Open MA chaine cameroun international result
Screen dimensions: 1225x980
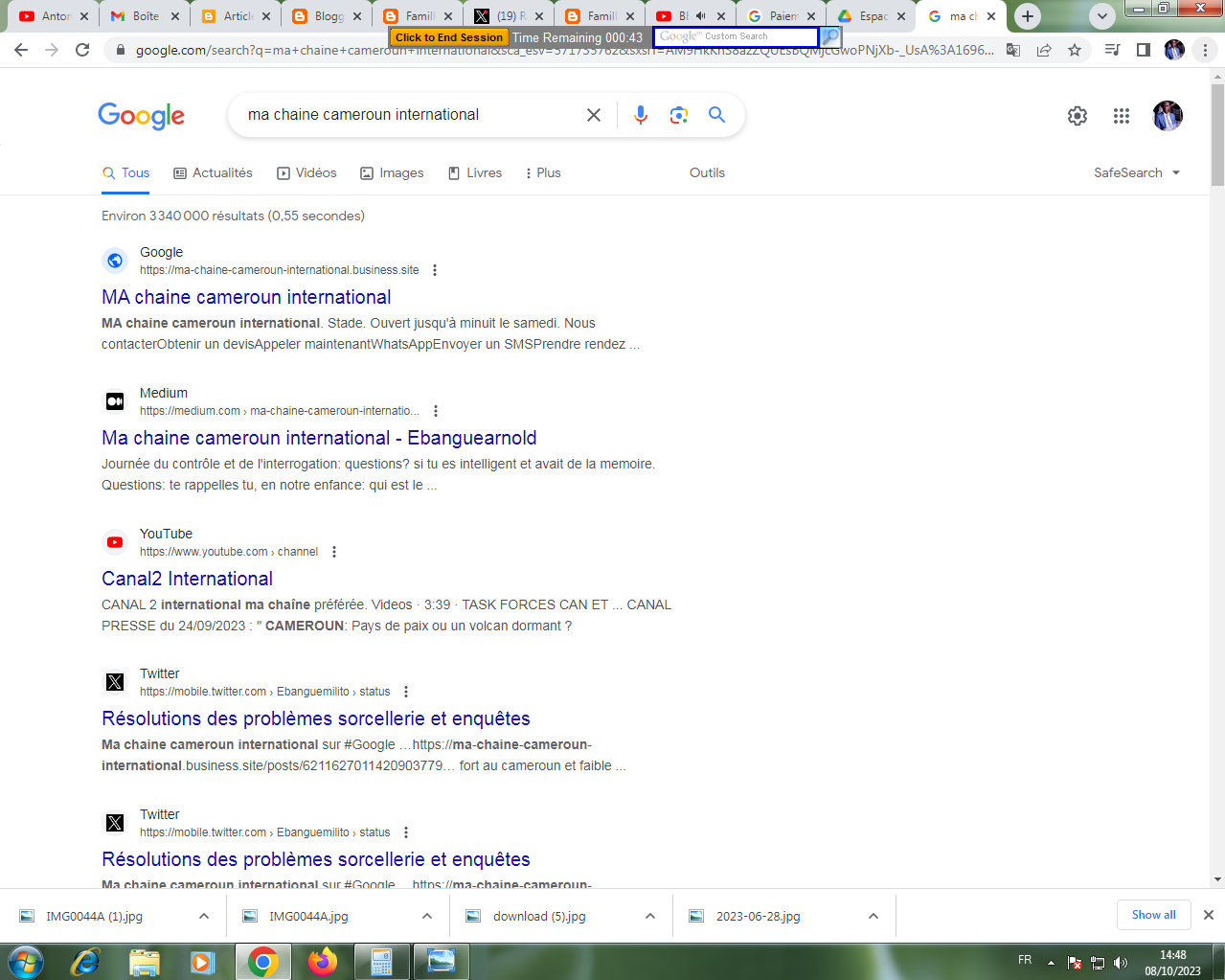[x=246, y=297]
